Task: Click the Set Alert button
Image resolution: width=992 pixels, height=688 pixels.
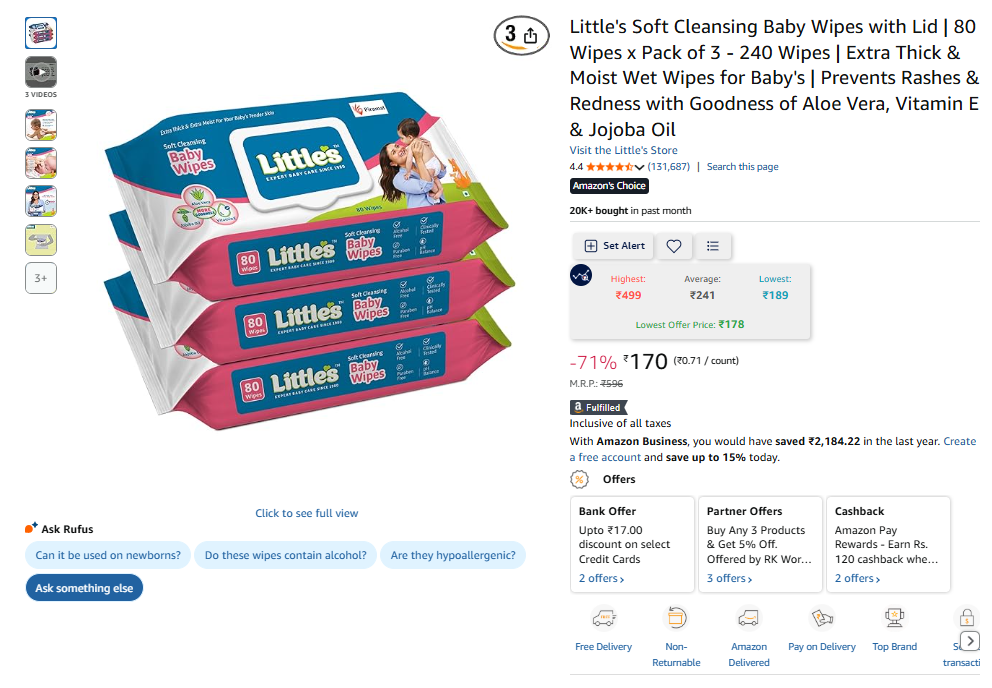Action: click(x=615, y=246)
